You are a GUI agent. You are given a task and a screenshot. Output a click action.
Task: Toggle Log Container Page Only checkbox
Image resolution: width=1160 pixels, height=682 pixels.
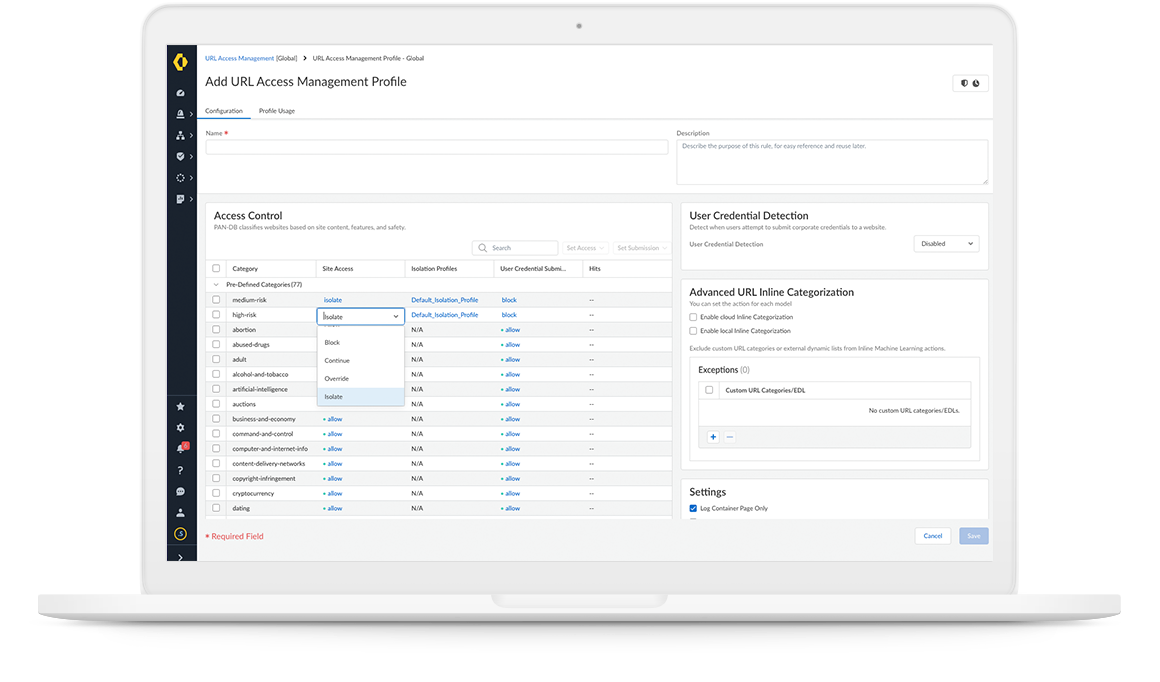point(694,508)
